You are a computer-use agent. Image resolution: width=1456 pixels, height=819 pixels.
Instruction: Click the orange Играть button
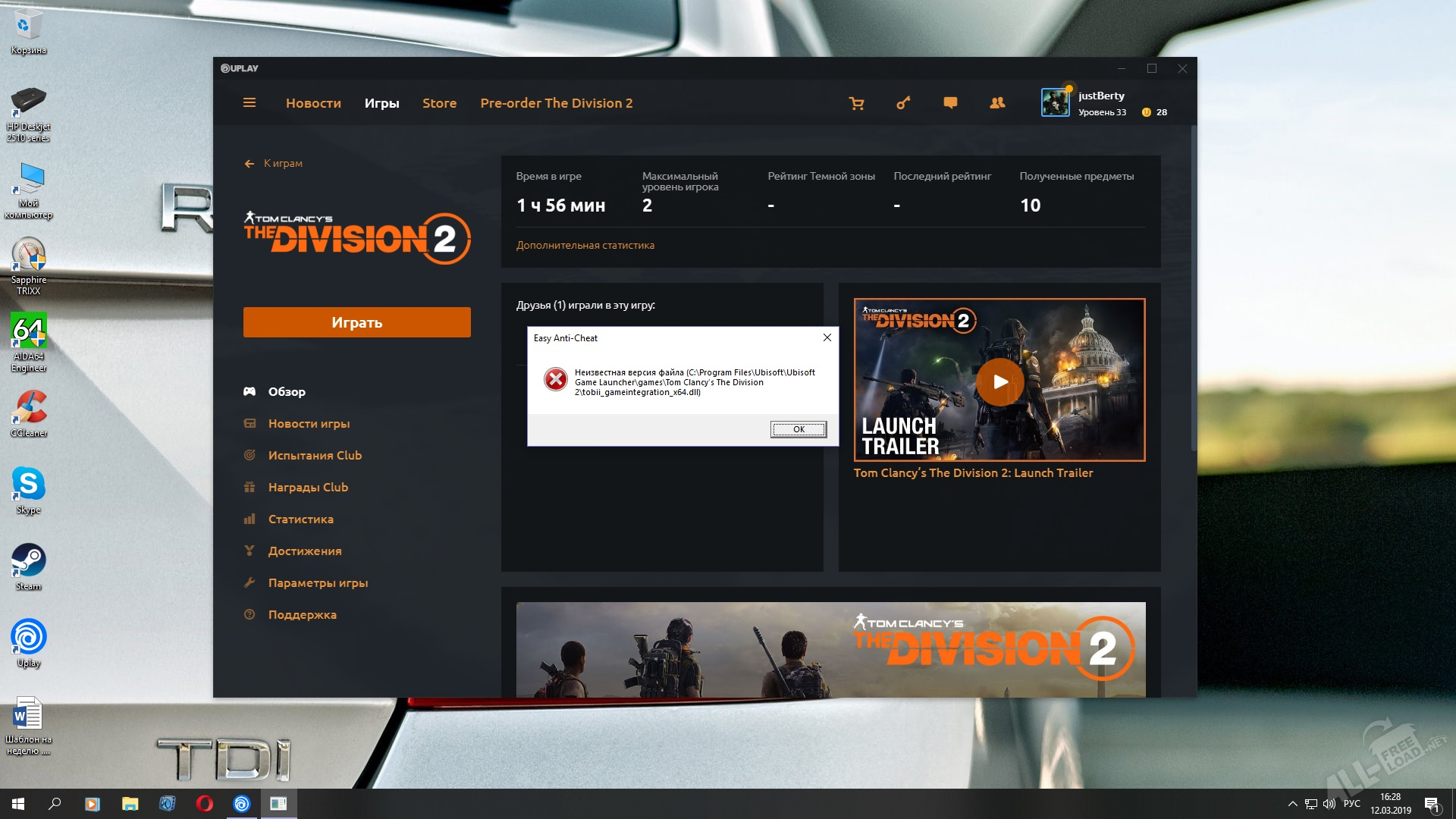356,322
